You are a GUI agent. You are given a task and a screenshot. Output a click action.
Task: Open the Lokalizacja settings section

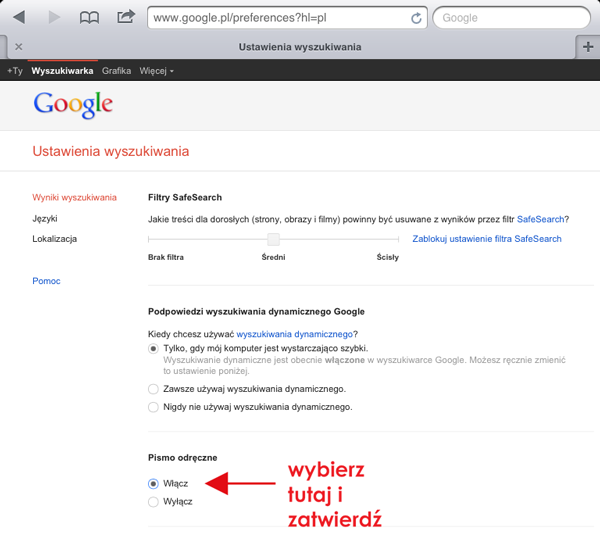click(x=54, y=239)
